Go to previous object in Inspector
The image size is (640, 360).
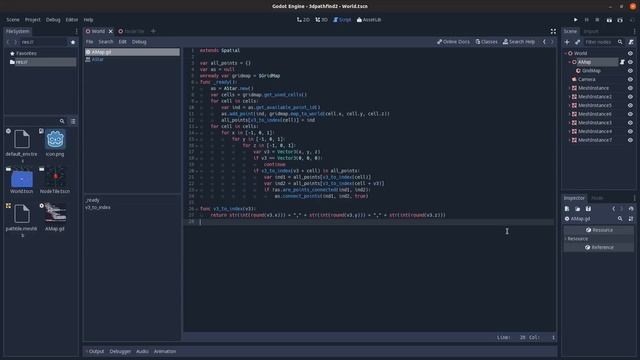[x=613, y=209]
